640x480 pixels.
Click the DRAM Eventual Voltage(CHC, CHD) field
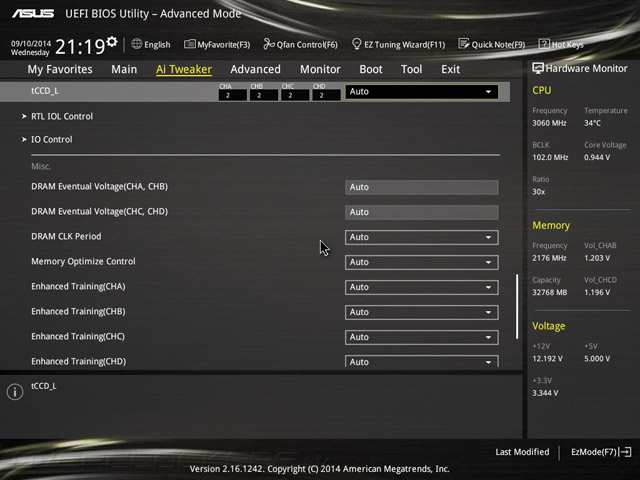422,212
